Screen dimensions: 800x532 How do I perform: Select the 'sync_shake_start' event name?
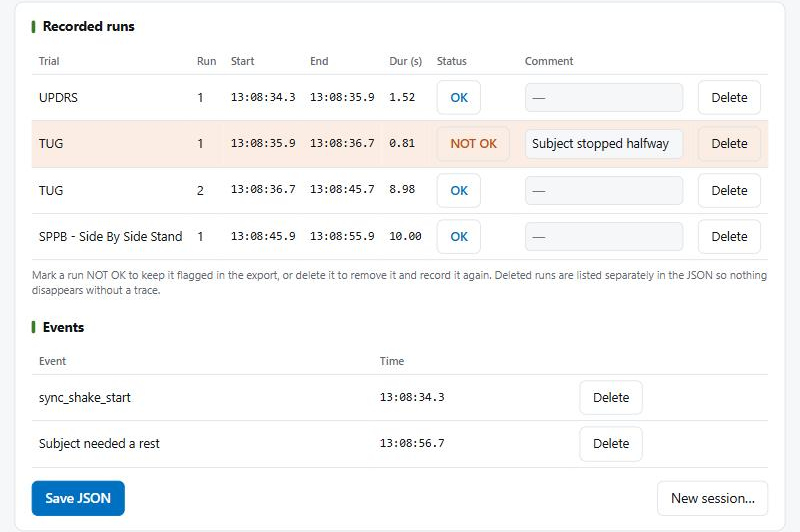click(85, 398)
